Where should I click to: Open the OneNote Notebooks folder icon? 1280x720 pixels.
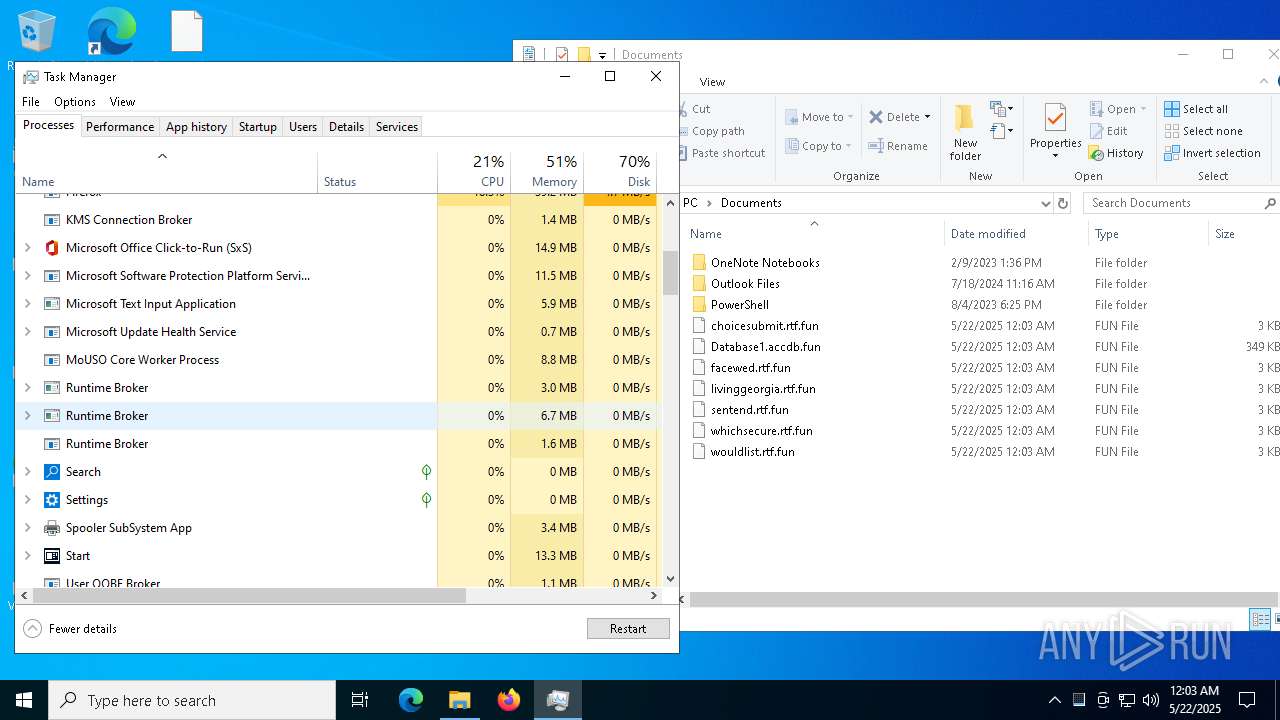coord(699,263)
